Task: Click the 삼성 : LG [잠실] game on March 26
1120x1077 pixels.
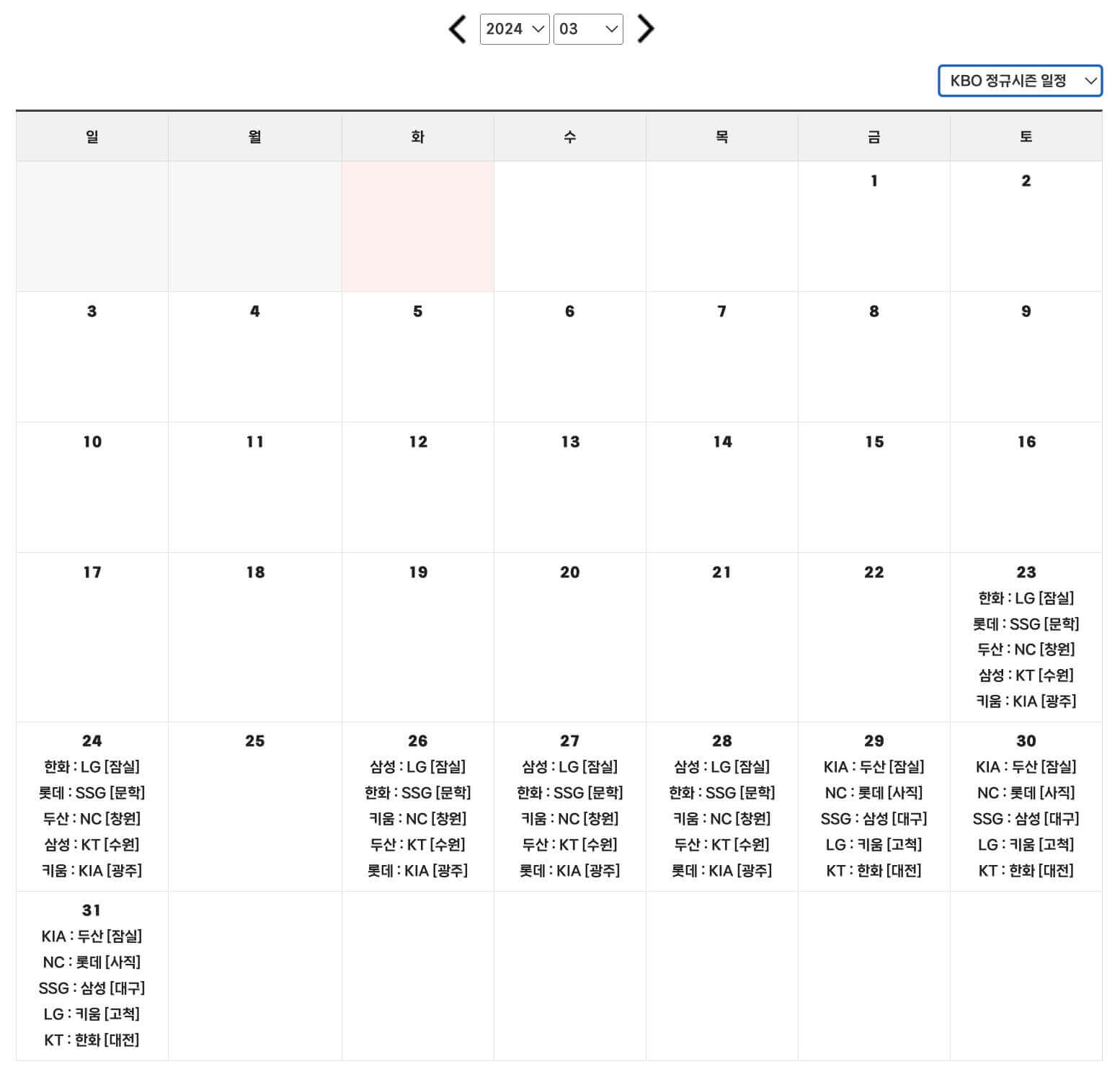Action: click(418, 766)
